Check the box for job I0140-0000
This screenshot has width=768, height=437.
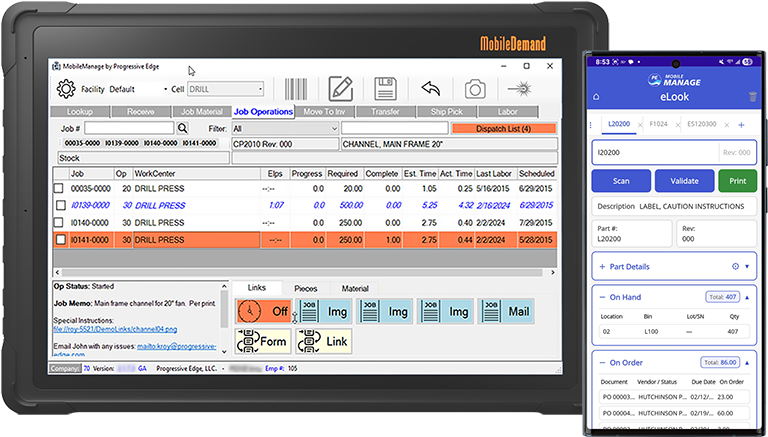point(59,222)
